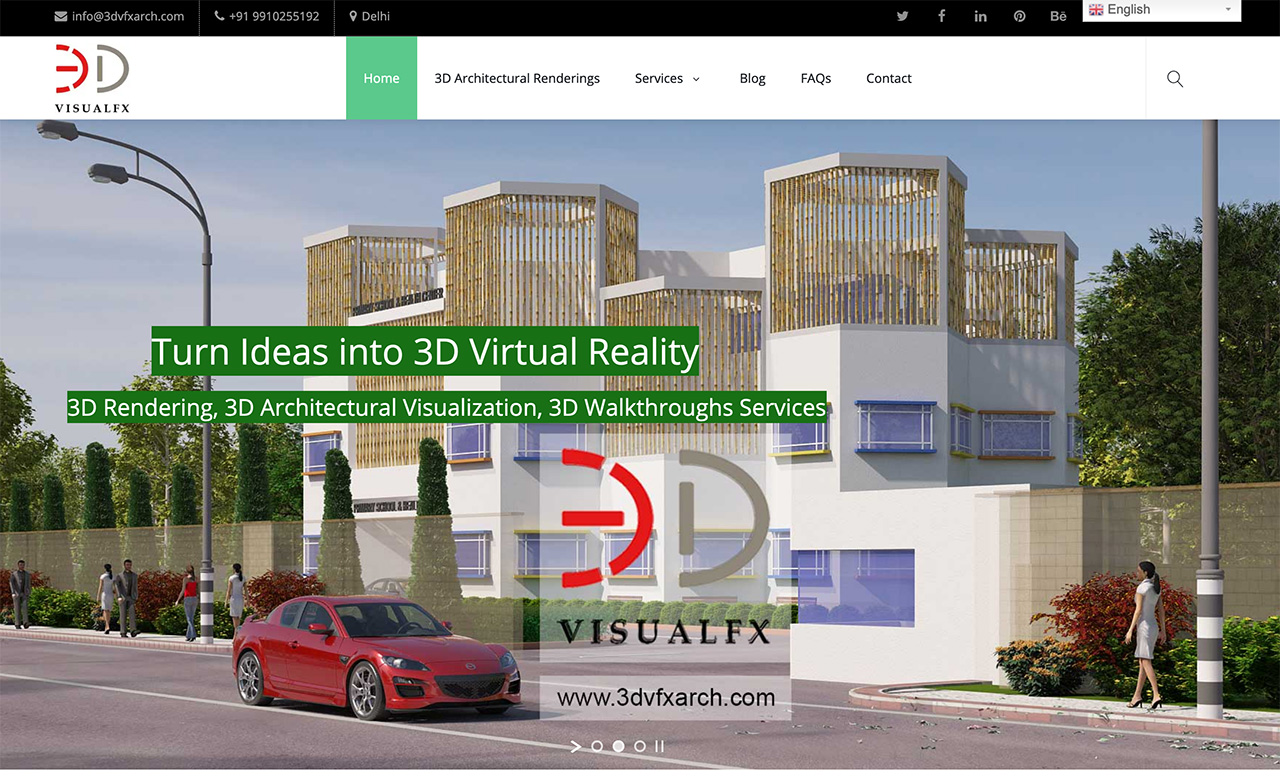Go to the Home menu item
The height and width of the screenshot is (780, 1280).
tap(381, 78)
